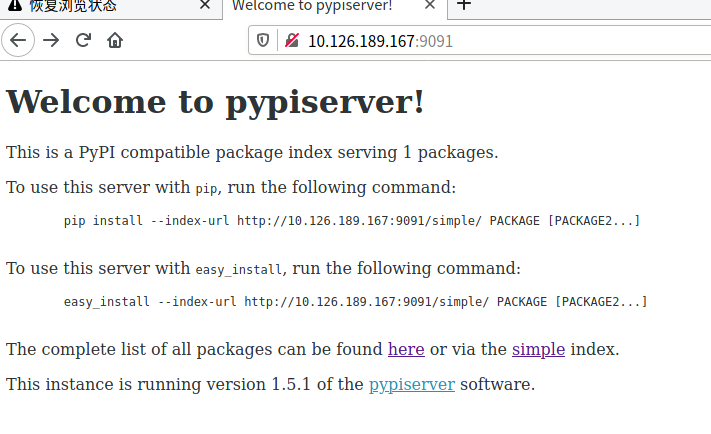Image resolution: width=711 pixels, height=434 pixels.
Task: Click the inline 'pip' code word
Action: (206, 189)
